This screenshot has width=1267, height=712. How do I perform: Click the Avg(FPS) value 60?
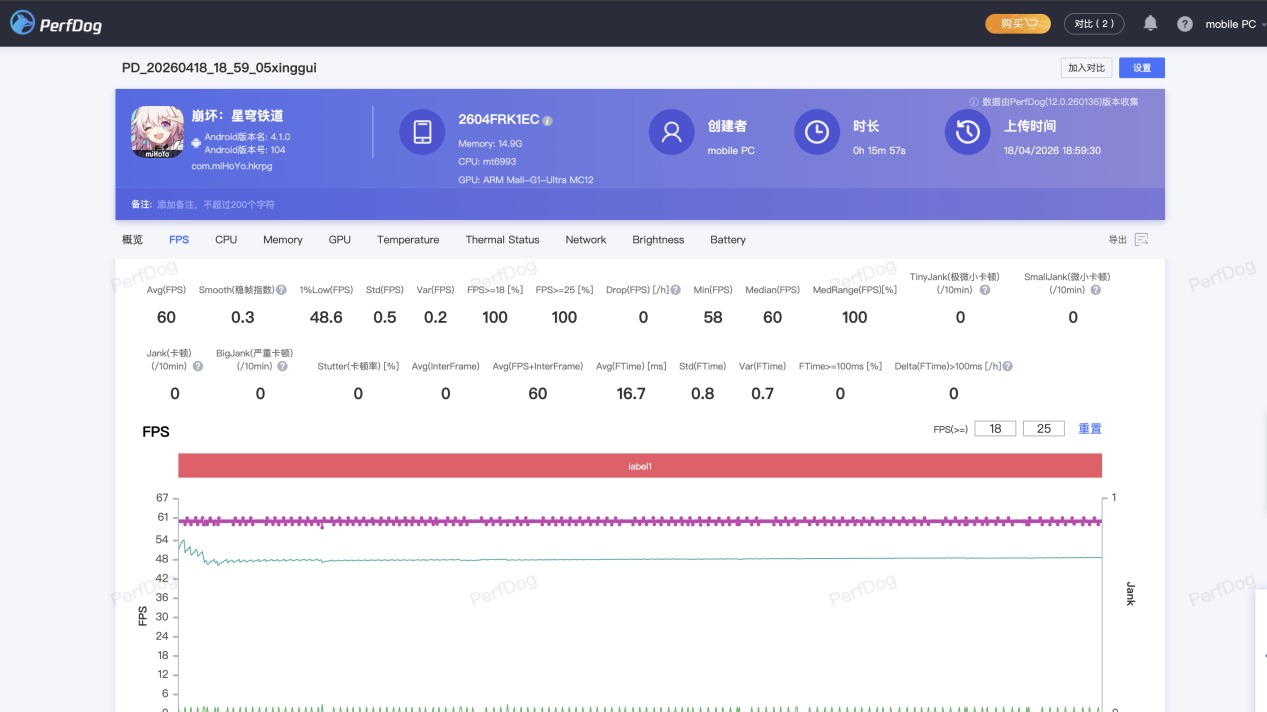click(x=166, y=317)
